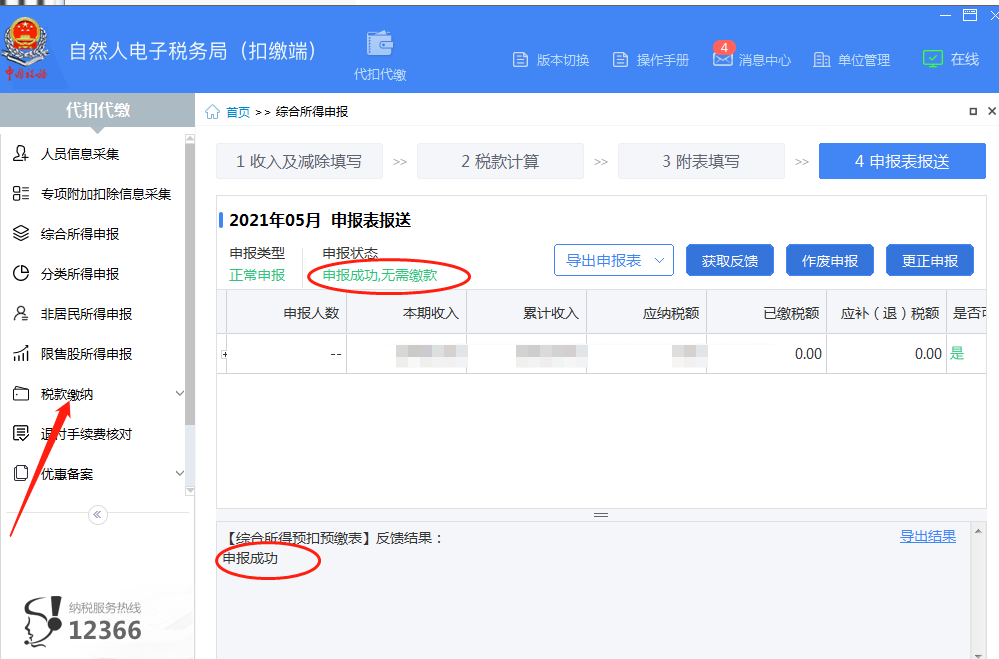The width and height of the screenshot is (999, 659).
Task: Click the 综合所得申报 layers icon
Action: [x=21, y=233]
